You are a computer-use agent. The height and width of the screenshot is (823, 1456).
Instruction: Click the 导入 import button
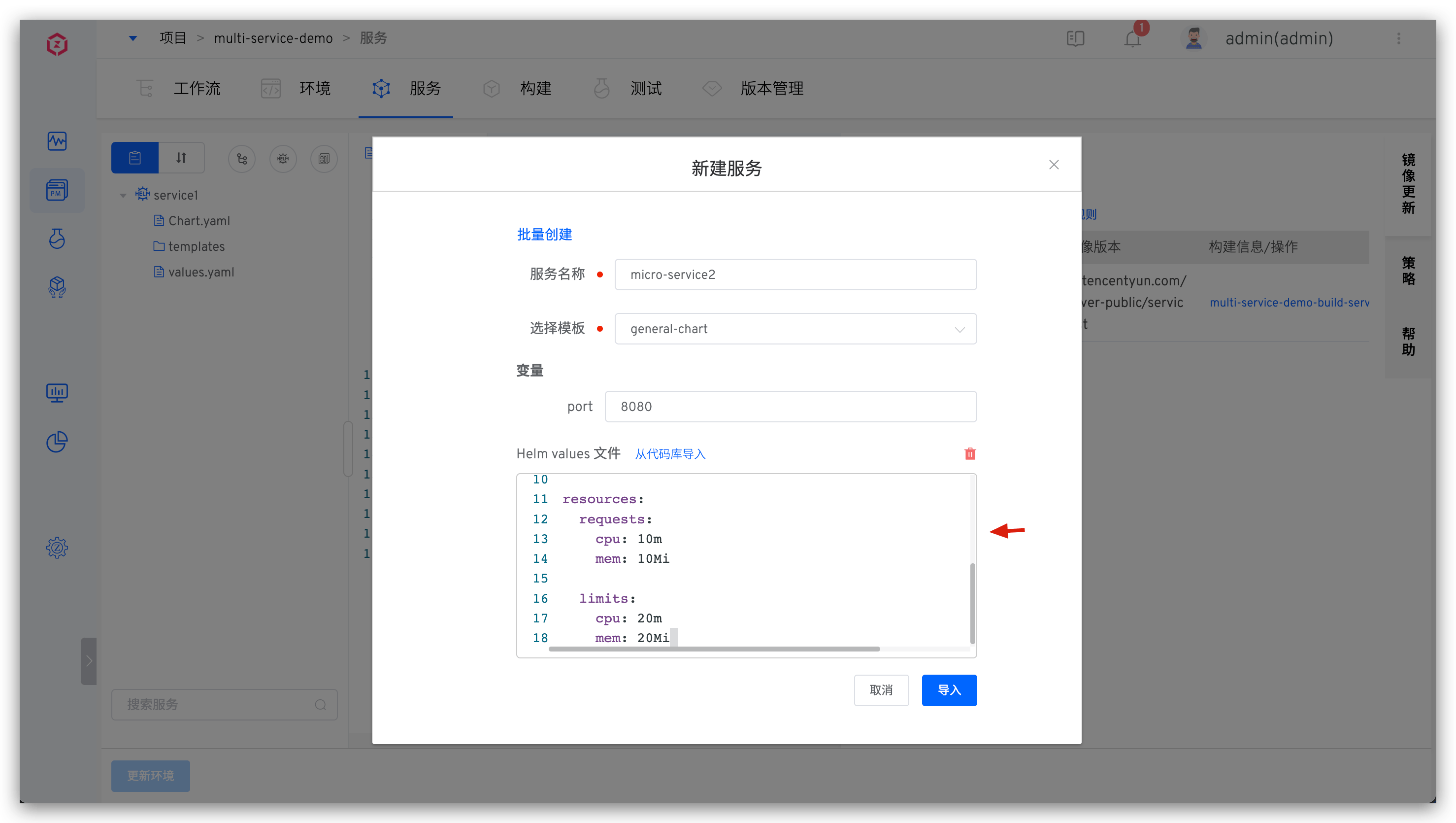pos(949,690)
